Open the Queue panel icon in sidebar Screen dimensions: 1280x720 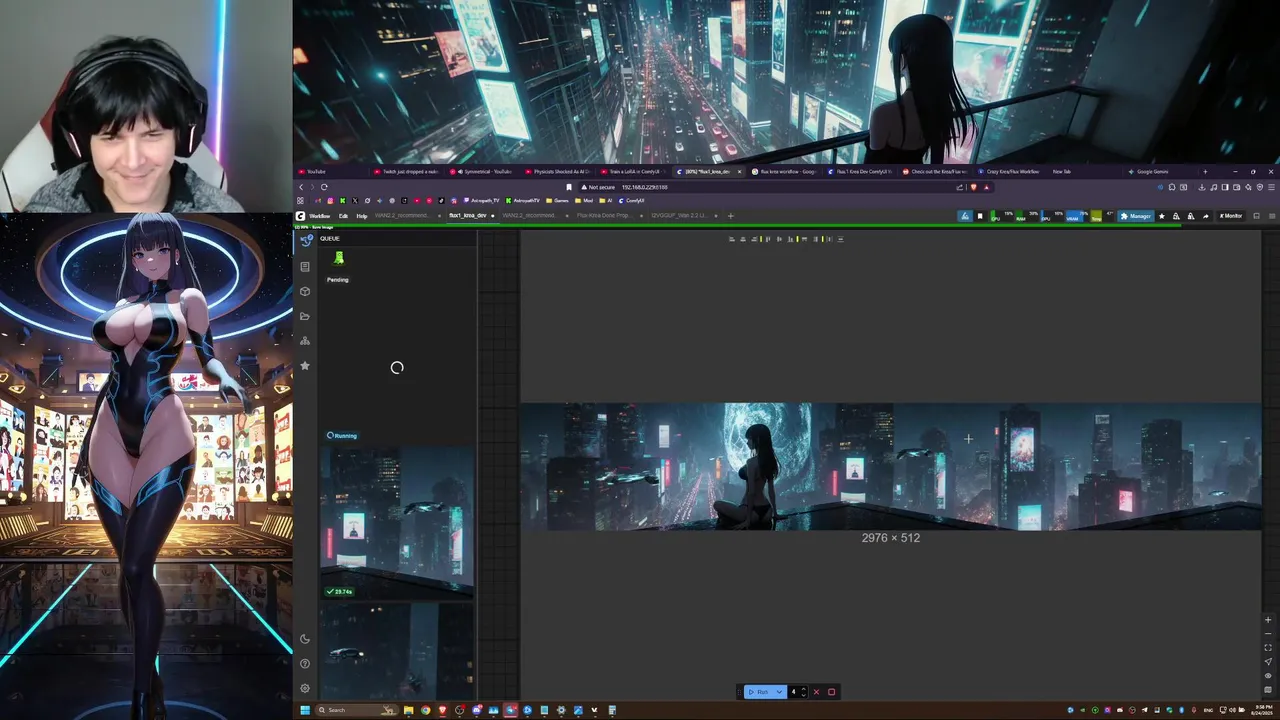point(305,240)
